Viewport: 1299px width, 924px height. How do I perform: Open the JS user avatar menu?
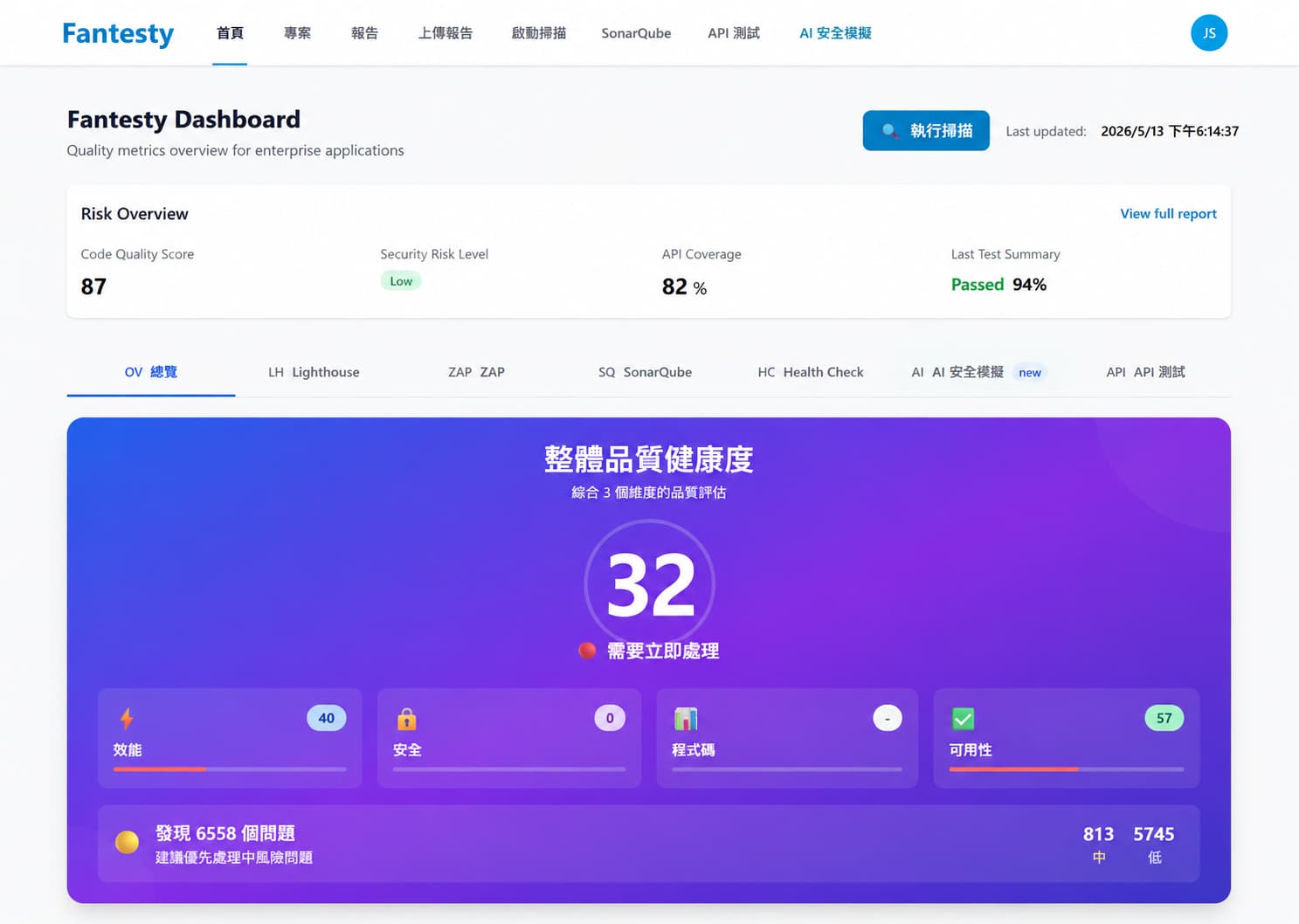pos(1209,33)
